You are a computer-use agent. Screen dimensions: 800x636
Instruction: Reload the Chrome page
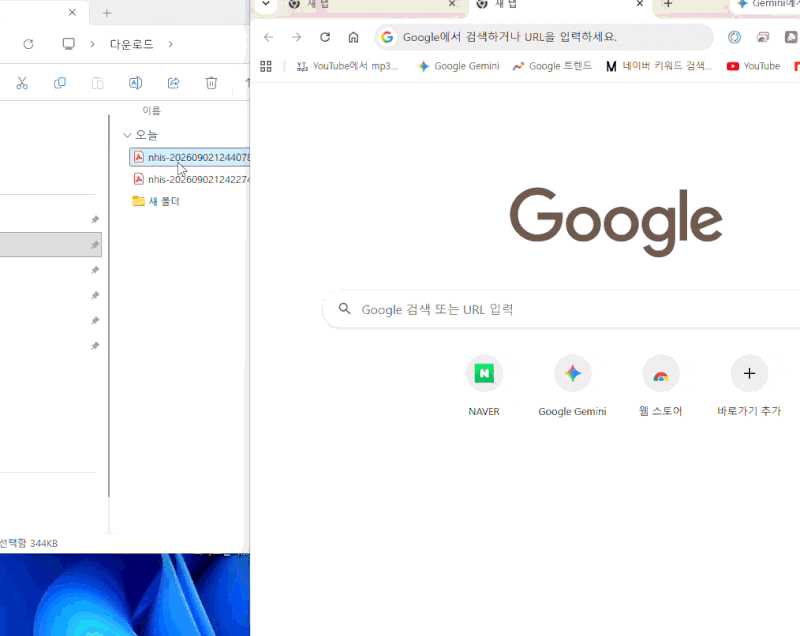325,37
